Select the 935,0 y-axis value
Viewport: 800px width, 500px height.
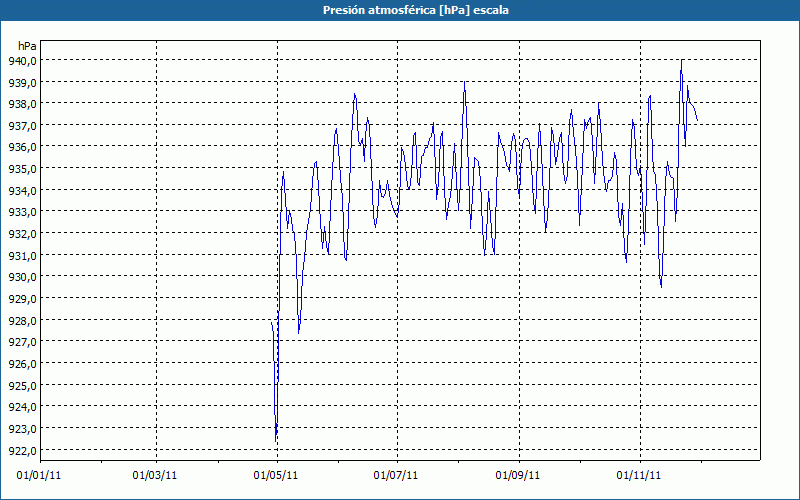pyautogui.click(x=22, y=169)
